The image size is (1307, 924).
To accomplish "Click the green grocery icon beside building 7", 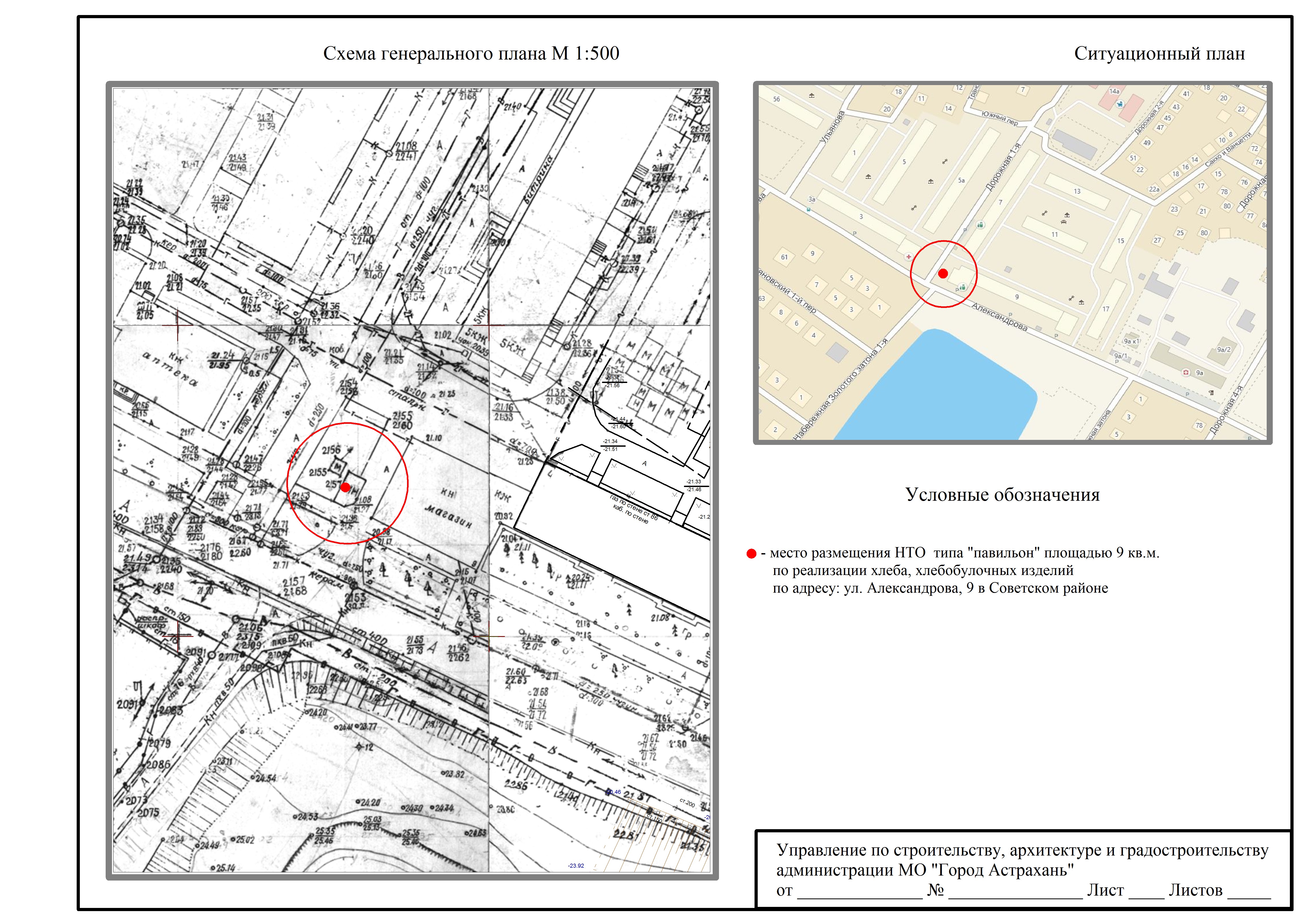I will pos(980,225).
